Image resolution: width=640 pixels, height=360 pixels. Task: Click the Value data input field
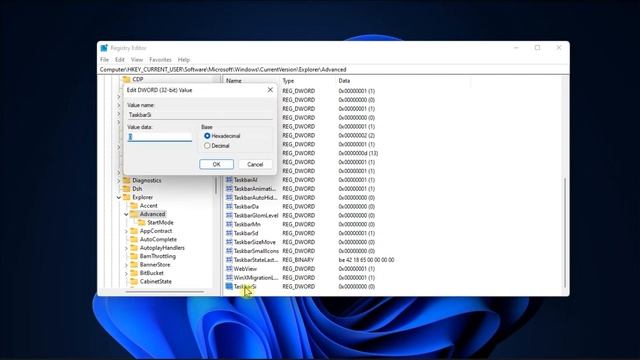point(160,137)
